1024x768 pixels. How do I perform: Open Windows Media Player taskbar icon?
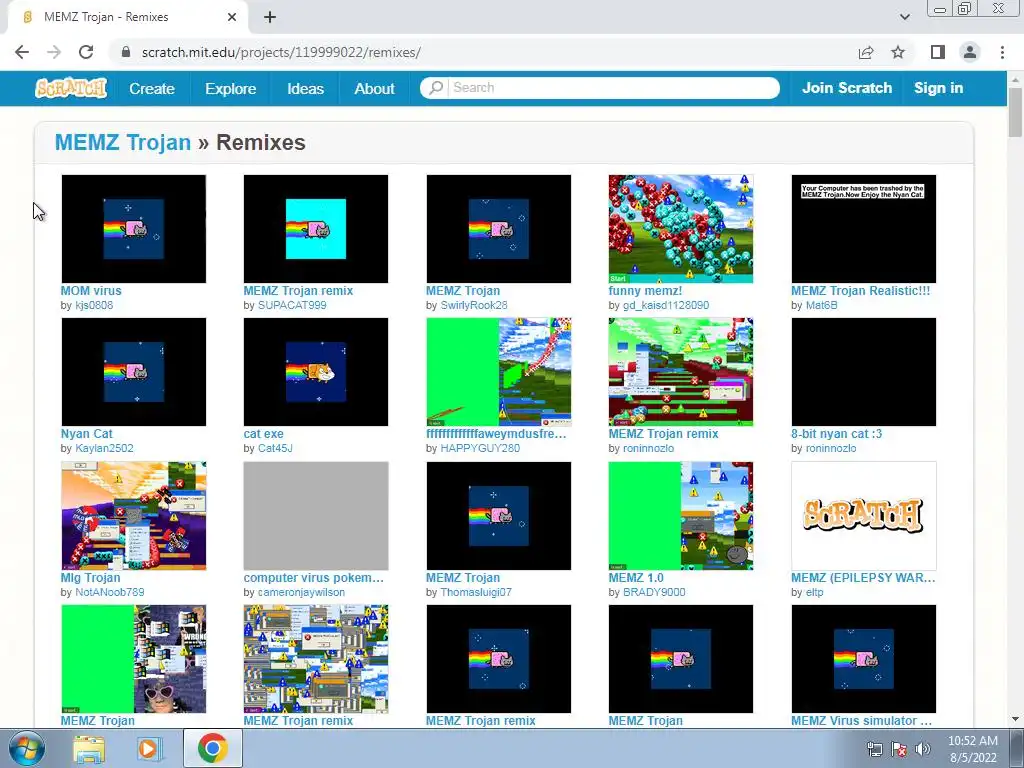click(x=150, y=748)
